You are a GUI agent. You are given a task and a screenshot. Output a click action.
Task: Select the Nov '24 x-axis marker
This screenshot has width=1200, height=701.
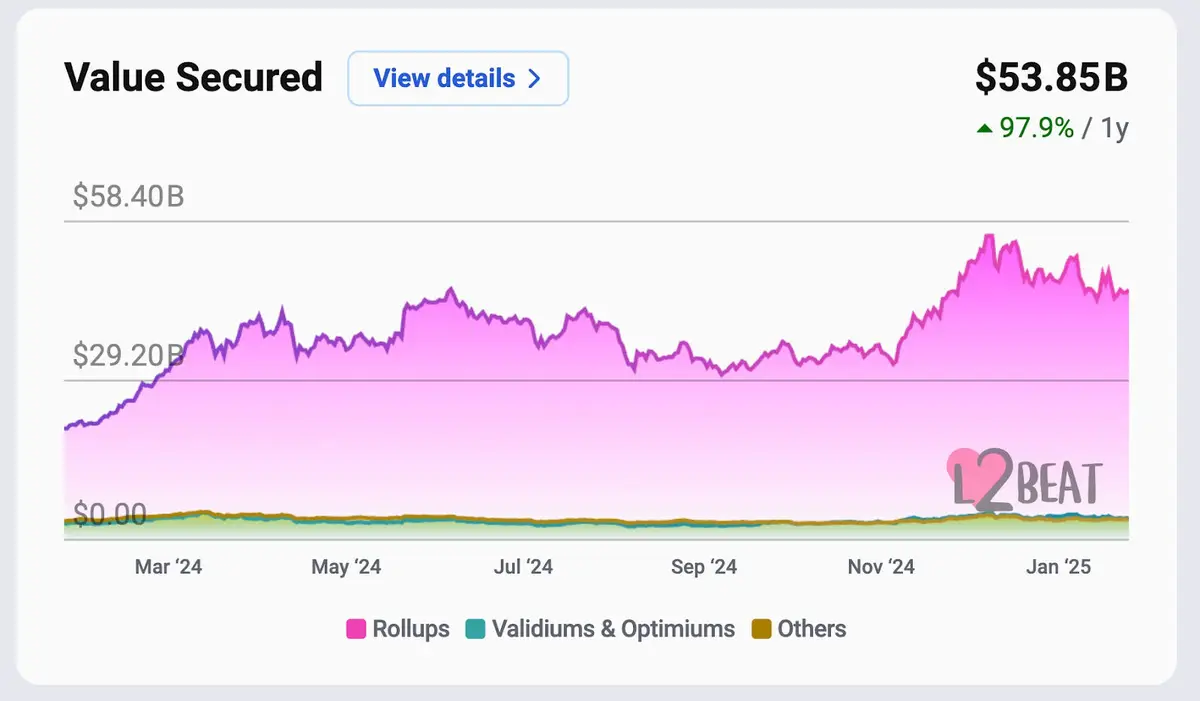pos(881,567)
